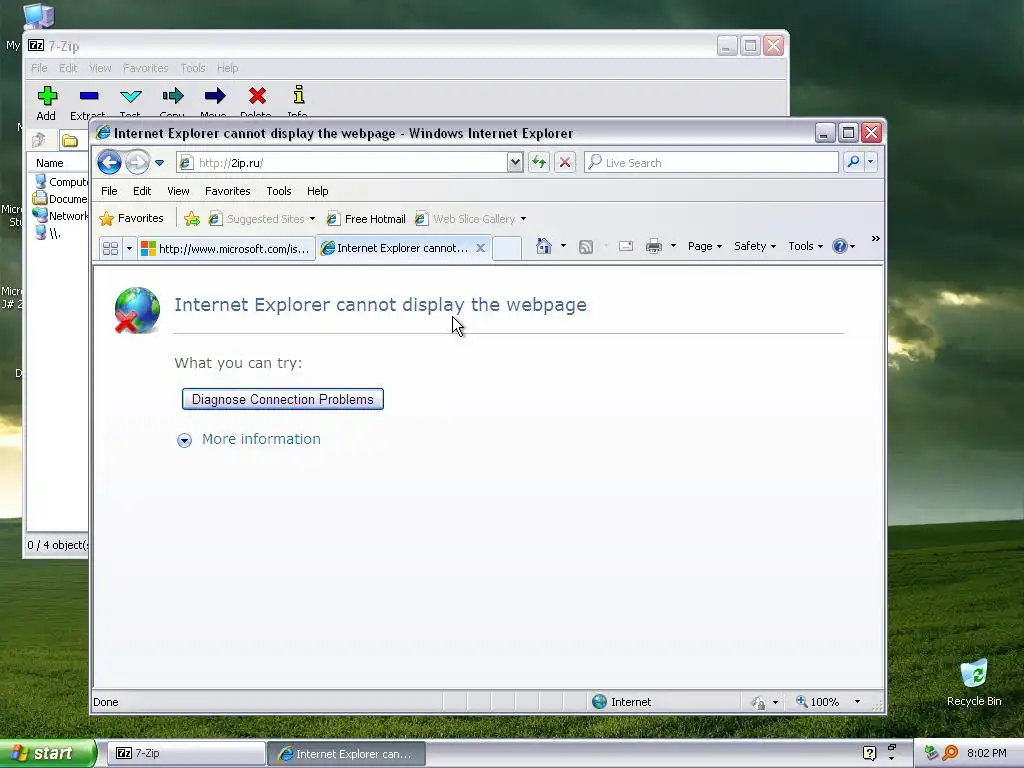Open the Favorites star button
This screenshot has width=1024, height=768.
coord(131,219)
